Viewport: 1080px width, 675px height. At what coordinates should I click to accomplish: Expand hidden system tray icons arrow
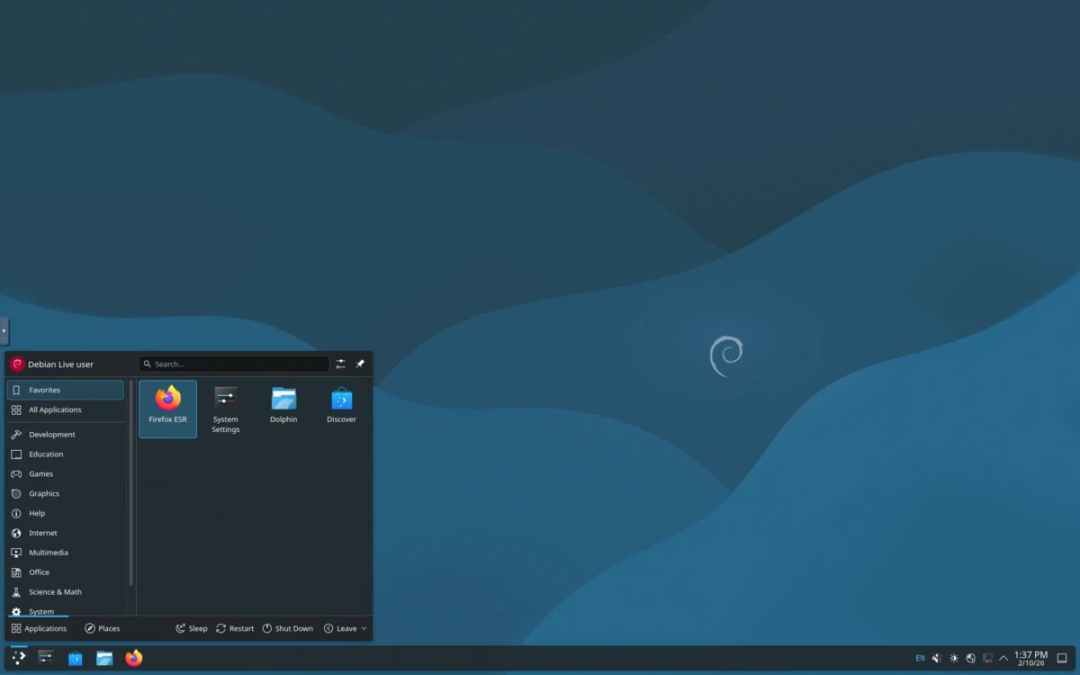[x=1003, y=658]
